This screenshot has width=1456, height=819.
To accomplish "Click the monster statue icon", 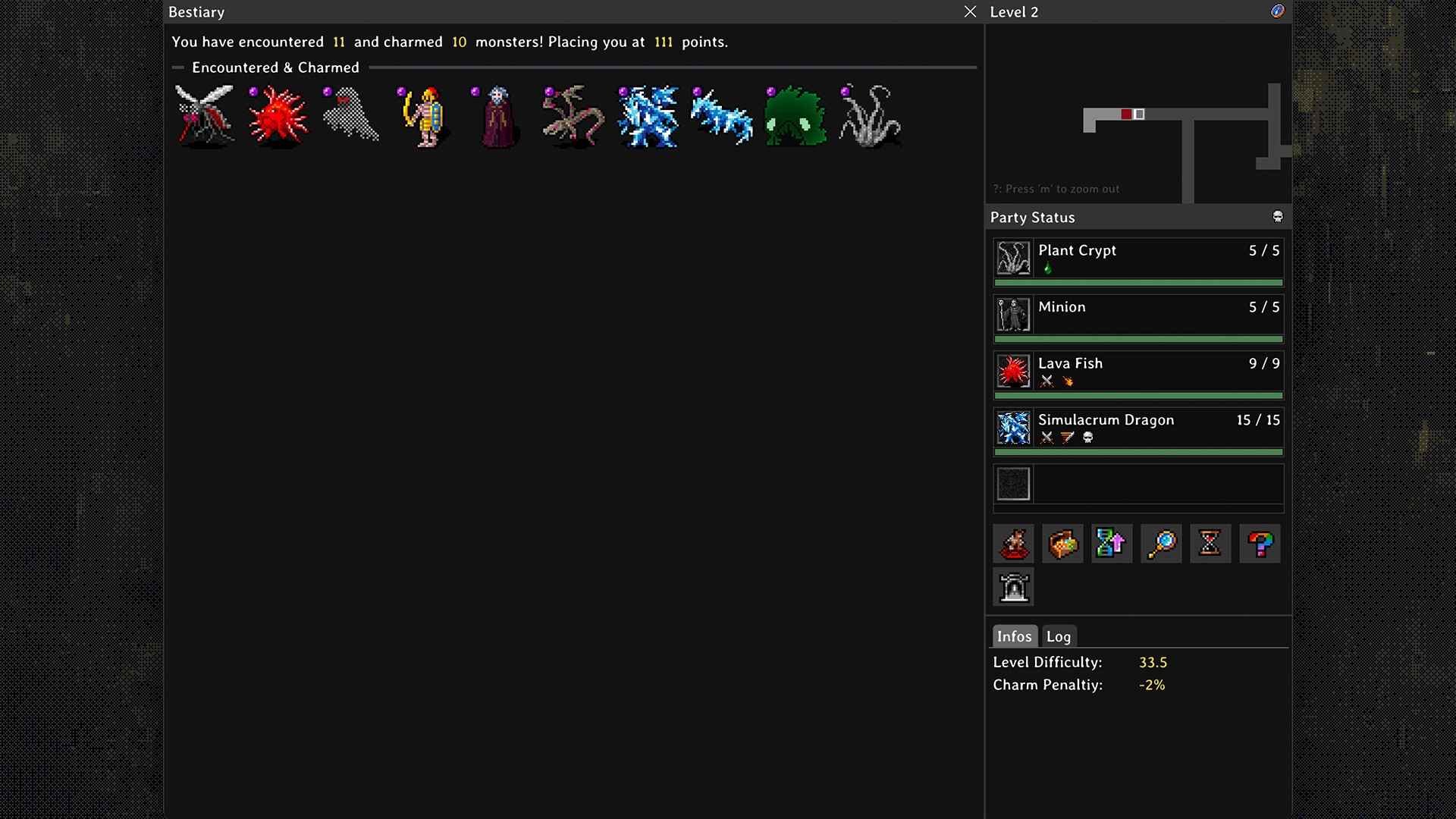I will point(1013,544).
